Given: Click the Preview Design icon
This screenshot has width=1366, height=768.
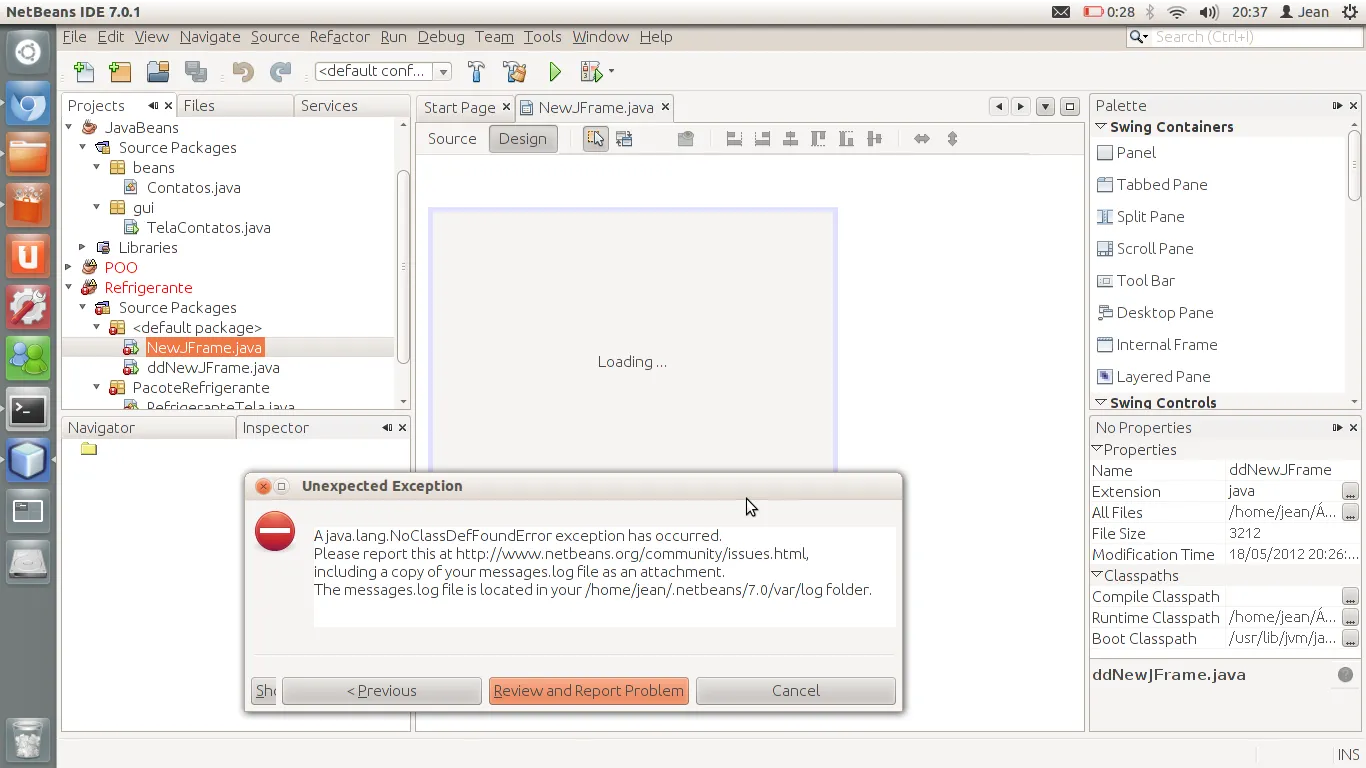Looking at the screenshot, I should [685, 139].
